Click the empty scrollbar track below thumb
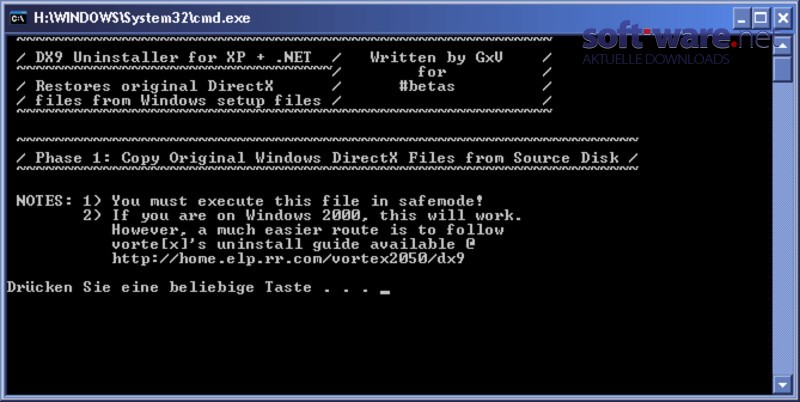The image size is (800, 402). click(782, 229)
